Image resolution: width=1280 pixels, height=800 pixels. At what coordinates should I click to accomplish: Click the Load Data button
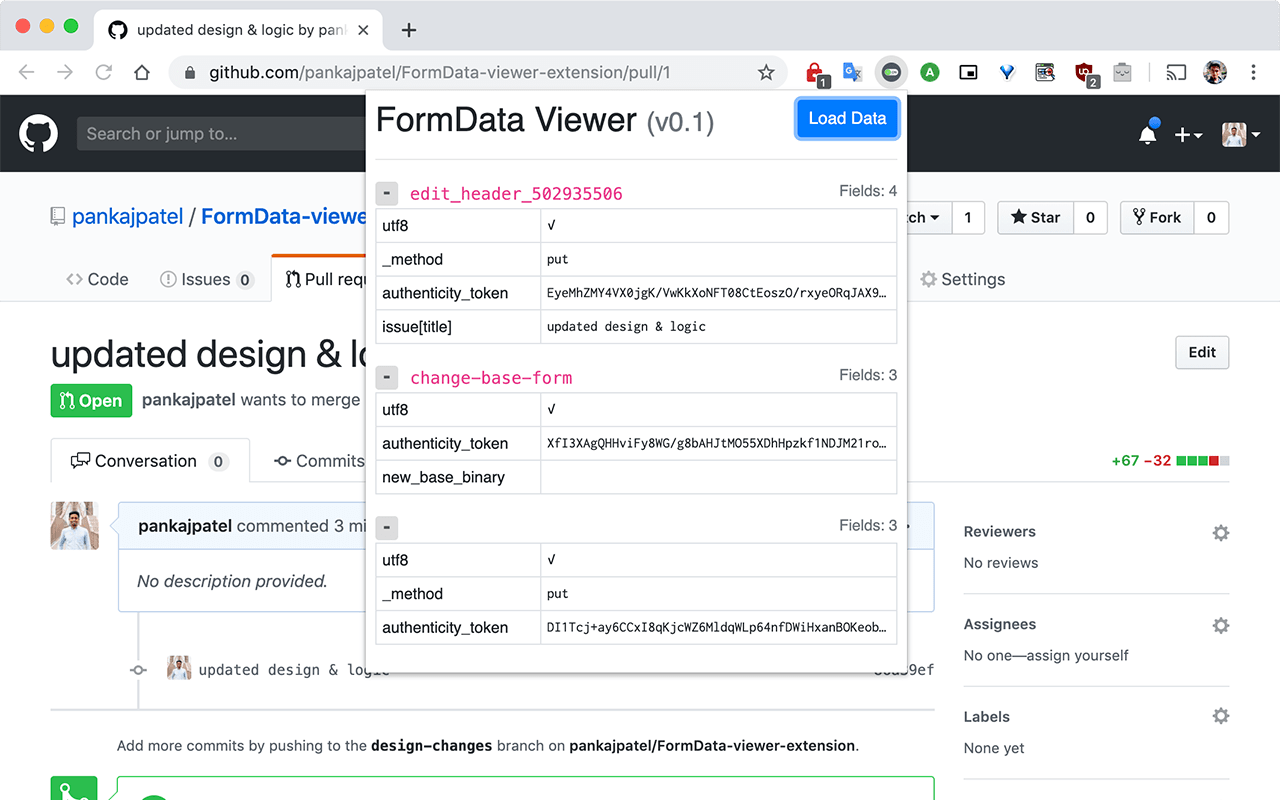(x=847, y=118)
